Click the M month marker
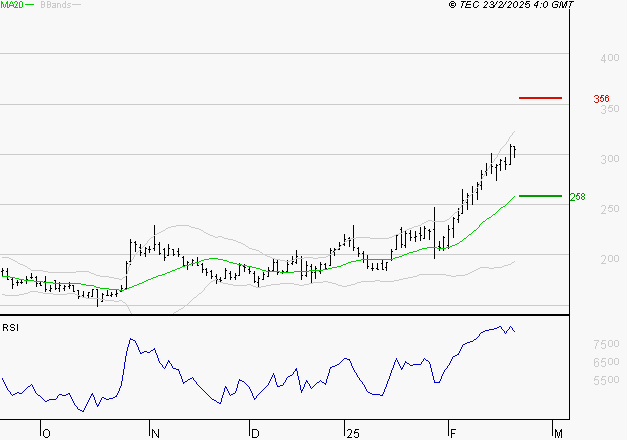The width and height of the screenshot is (627, 440). 558,434
